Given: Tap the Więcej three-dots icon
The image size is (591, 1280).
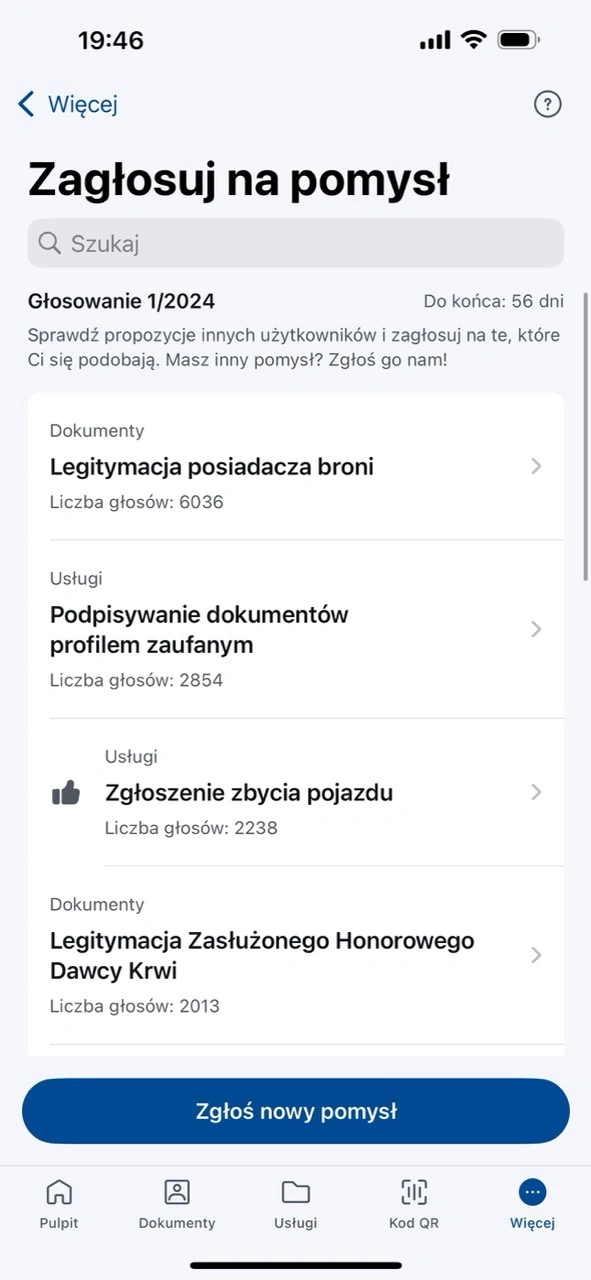Looking at the screenshot, I should 532,1192.
